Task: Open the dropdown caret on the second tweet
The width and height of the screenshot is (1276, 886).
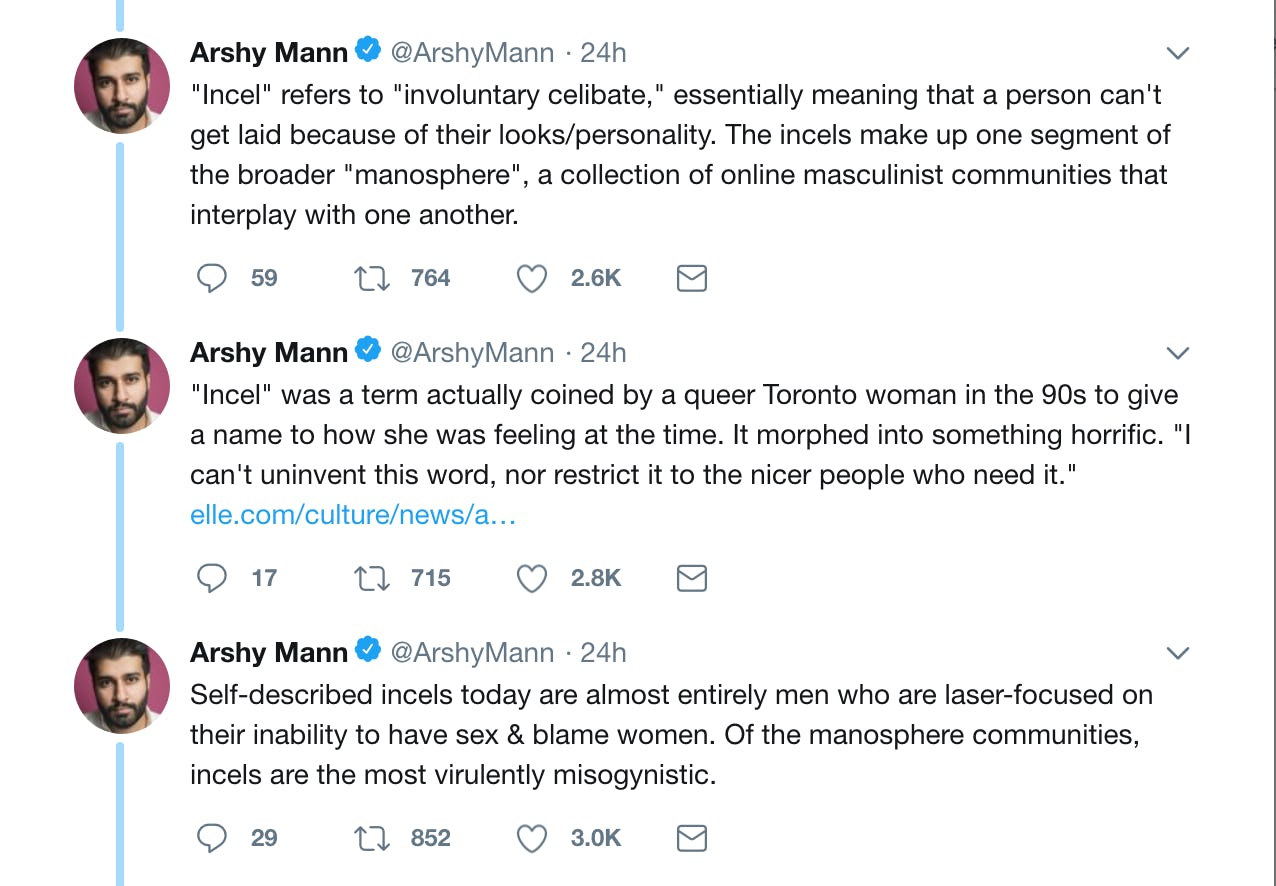Action: click(x=1177, y=352)
